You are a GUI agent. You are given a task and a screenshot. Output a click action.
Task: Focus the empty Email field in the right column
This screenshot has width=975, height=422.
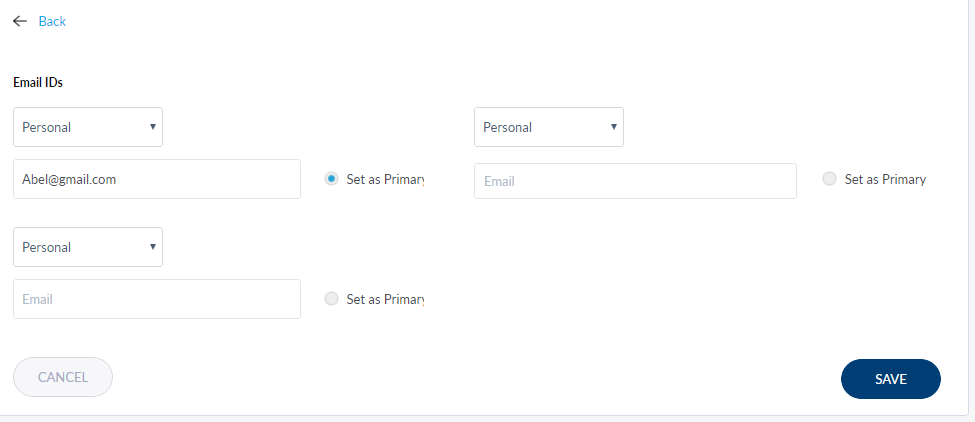click(x=635, y=181)
